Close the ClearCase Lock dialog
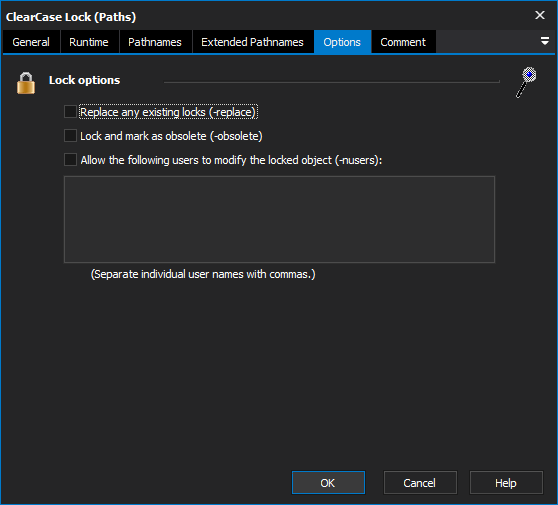The image size is (558, 505). click(540, 15)
